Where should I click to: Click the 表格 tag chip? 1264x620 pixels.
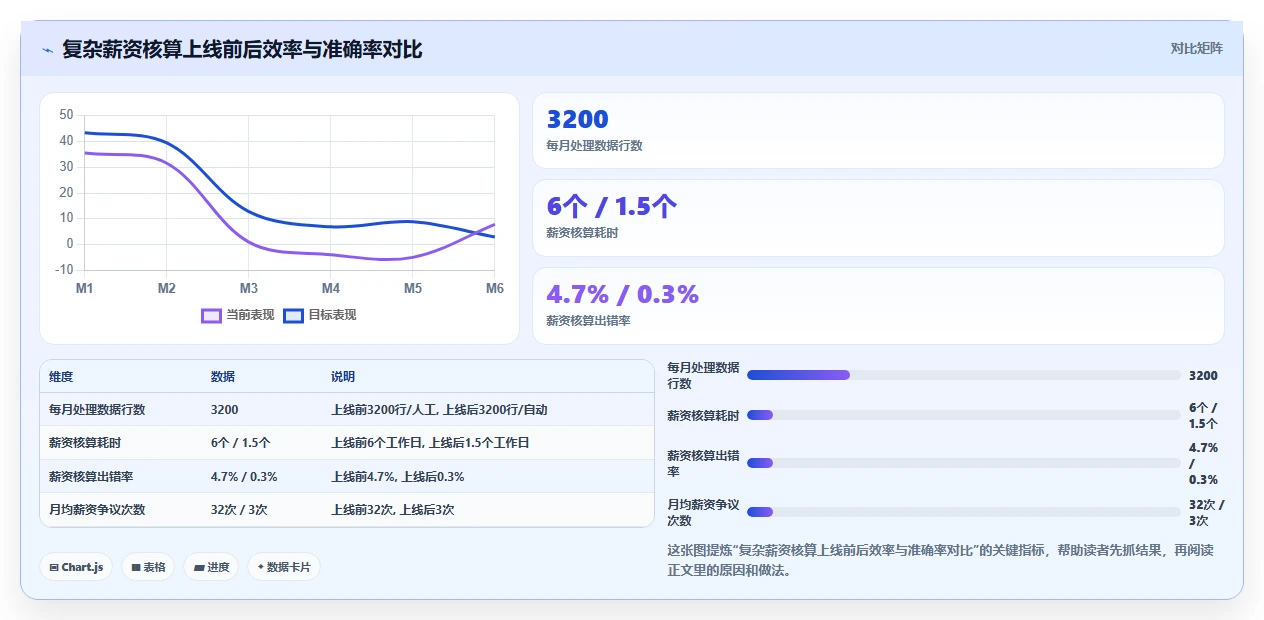point(148,567)
